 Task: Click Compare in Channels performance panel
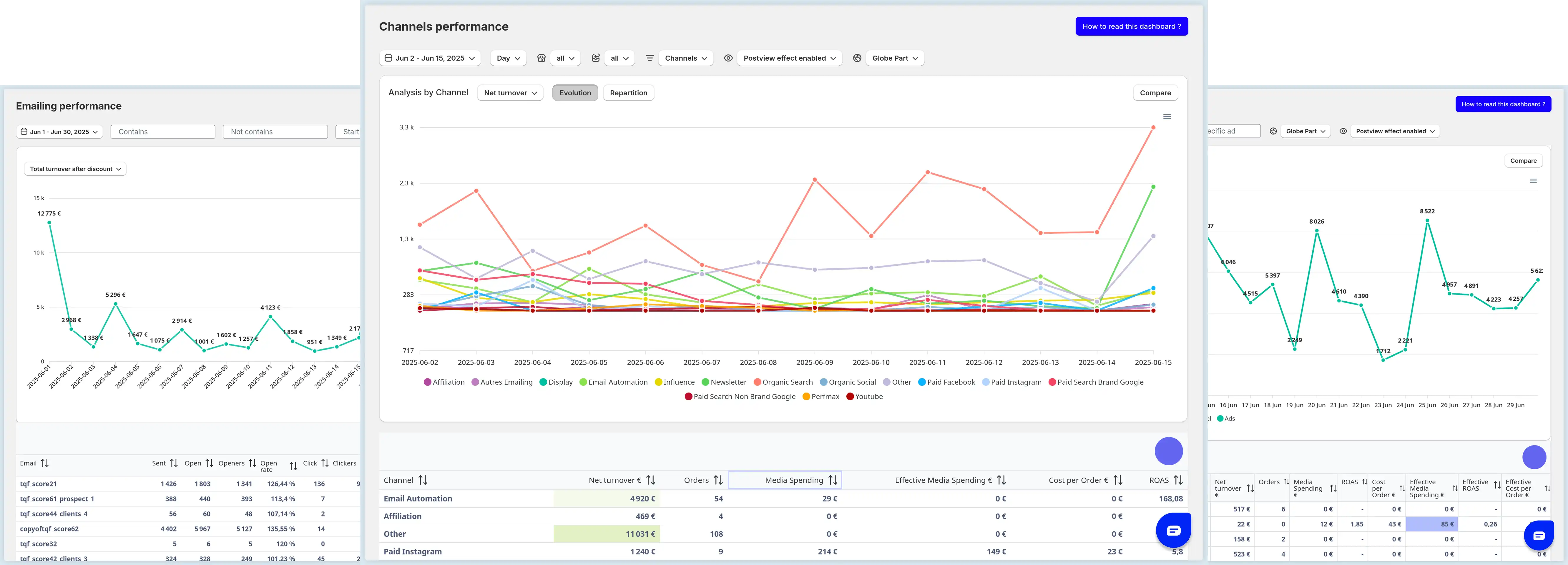pyautogui.click(x=1155, y=93)
